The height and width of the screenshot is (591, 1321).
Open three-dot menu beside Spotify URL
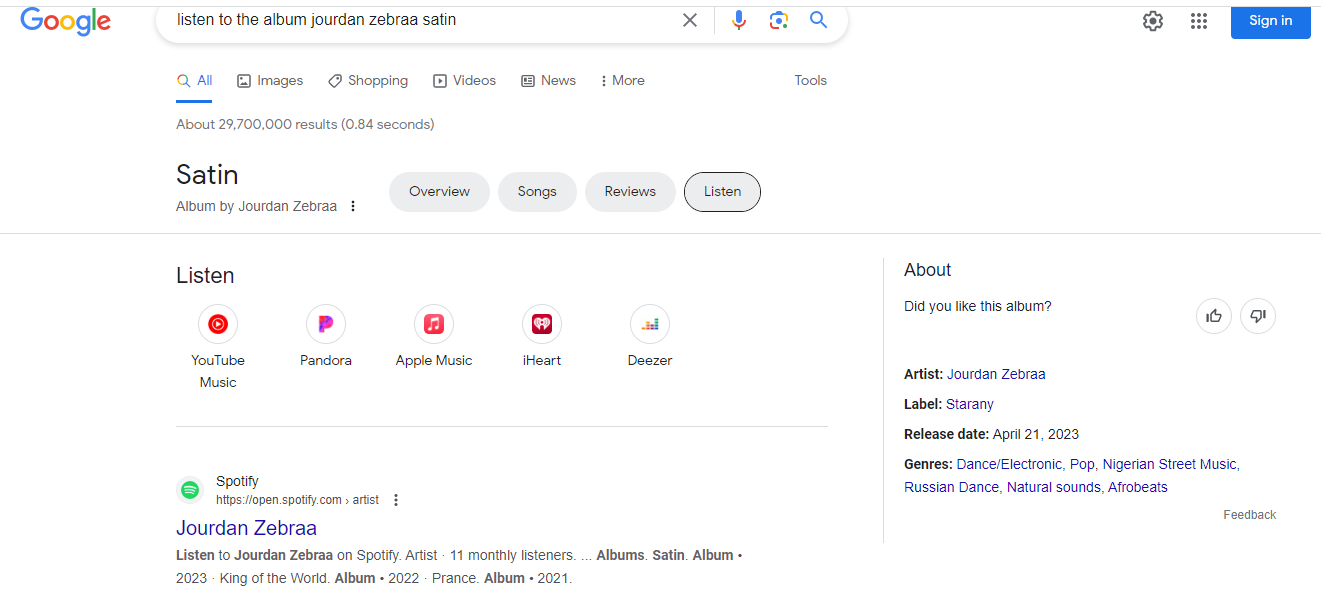tap(396, 500)
